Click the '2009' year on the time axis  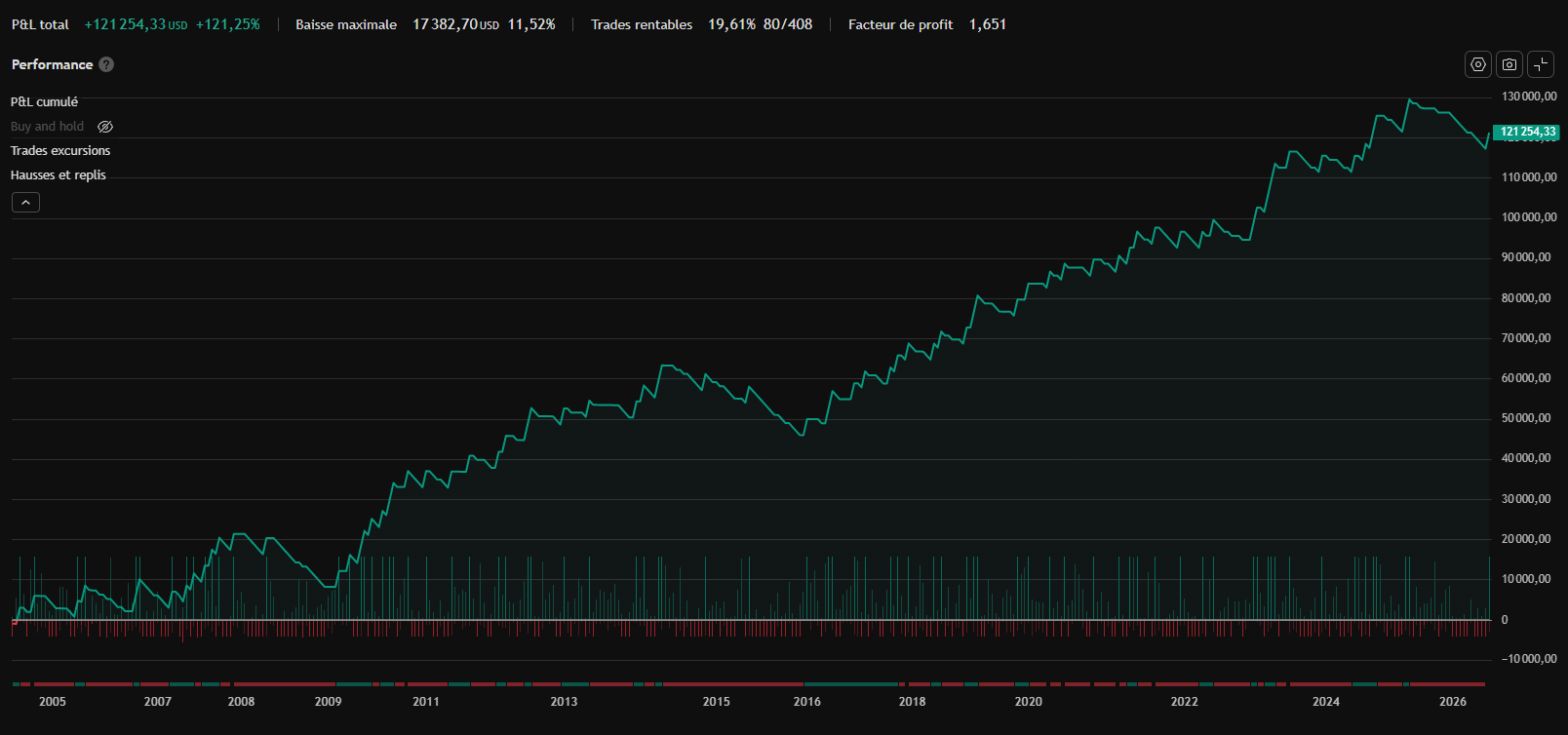pyautogui.click(x=329, y=702)
